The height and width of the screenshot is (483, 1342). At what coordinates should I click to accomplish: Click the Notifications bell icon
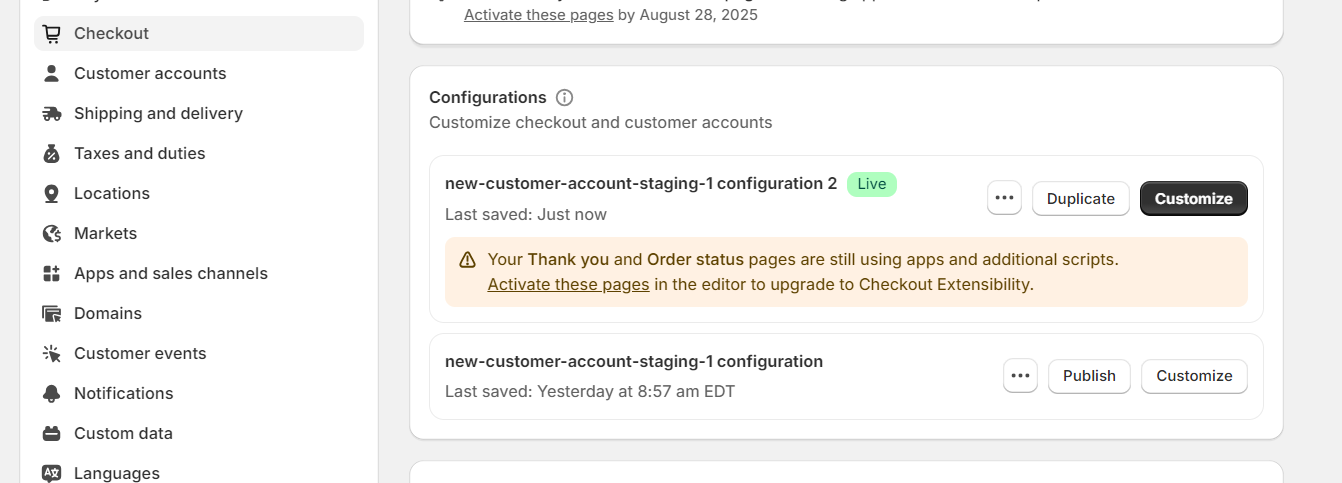52,394
